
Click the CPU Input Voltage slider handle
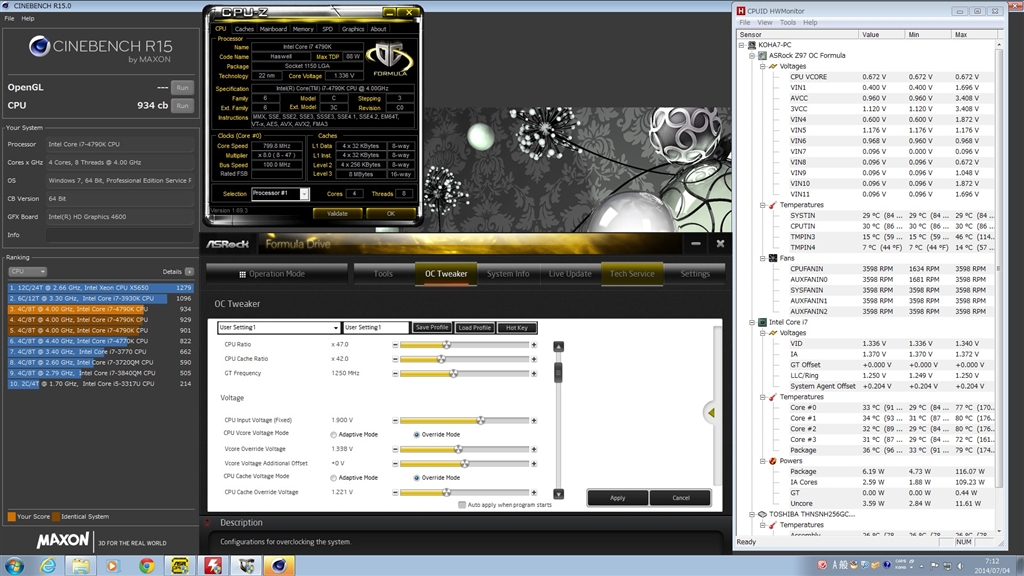click(x=481, y=421)
